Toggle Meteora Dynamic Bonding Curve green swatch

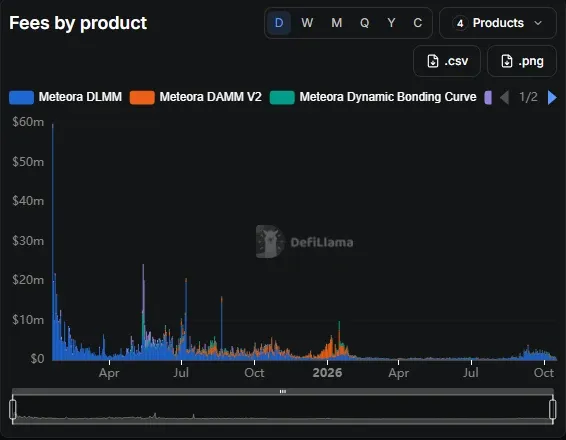click(282, 97)
